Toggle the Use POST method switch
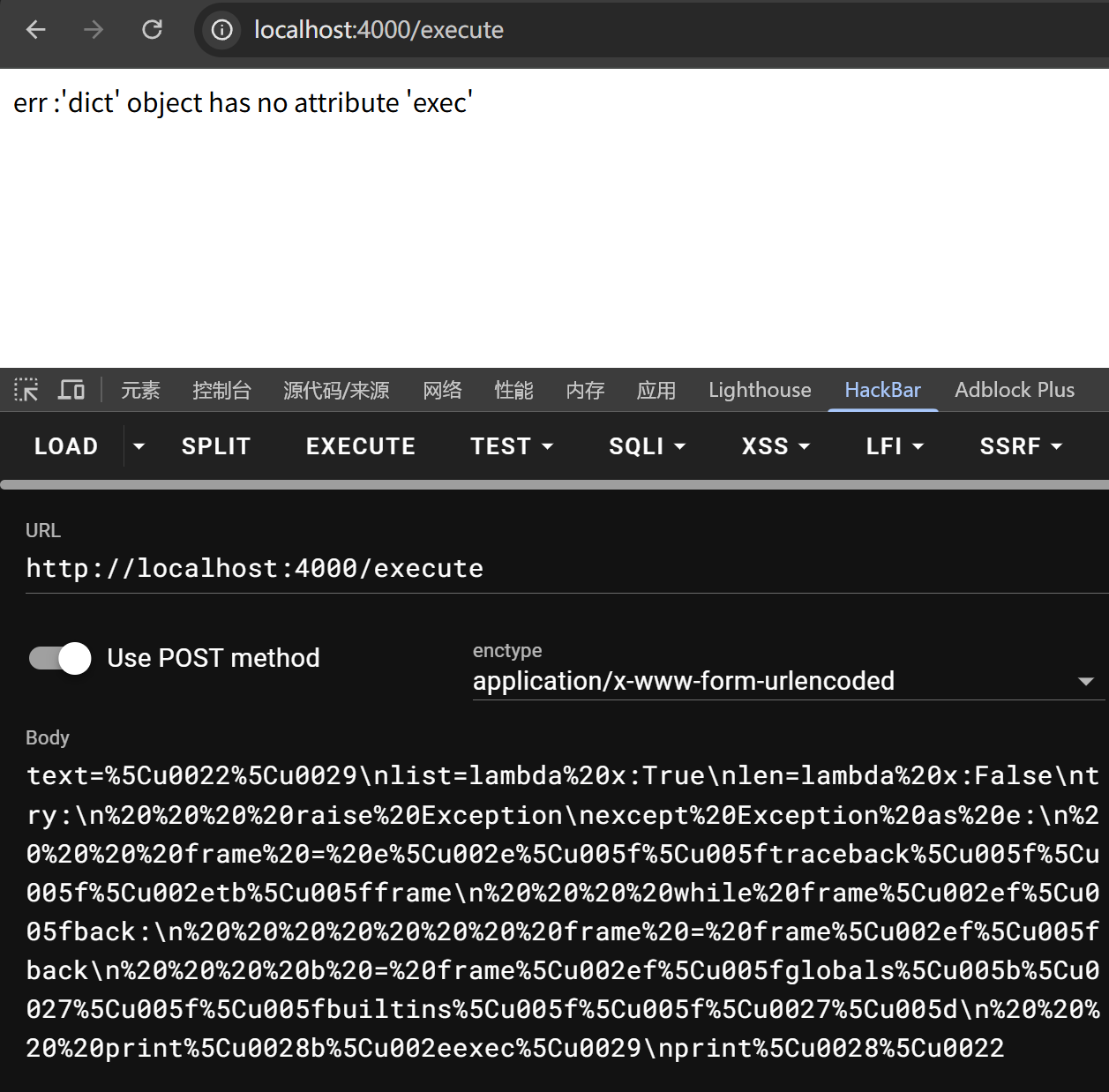This screenshot has width=1109, height=1092. 60,658
